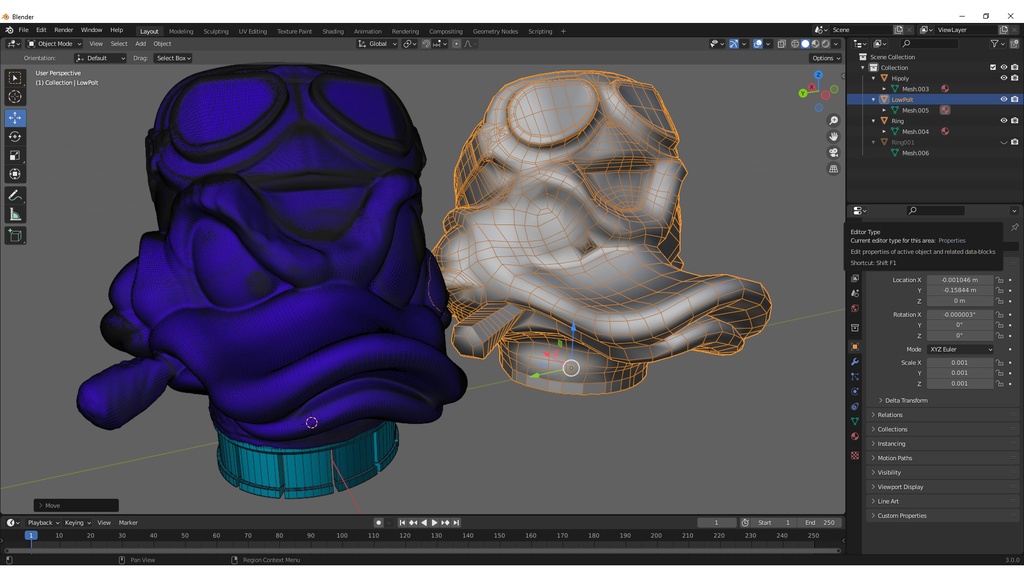
Task: Pick the 3D Cursor tool
Action: pyautogui.click(x=15, y=97)
